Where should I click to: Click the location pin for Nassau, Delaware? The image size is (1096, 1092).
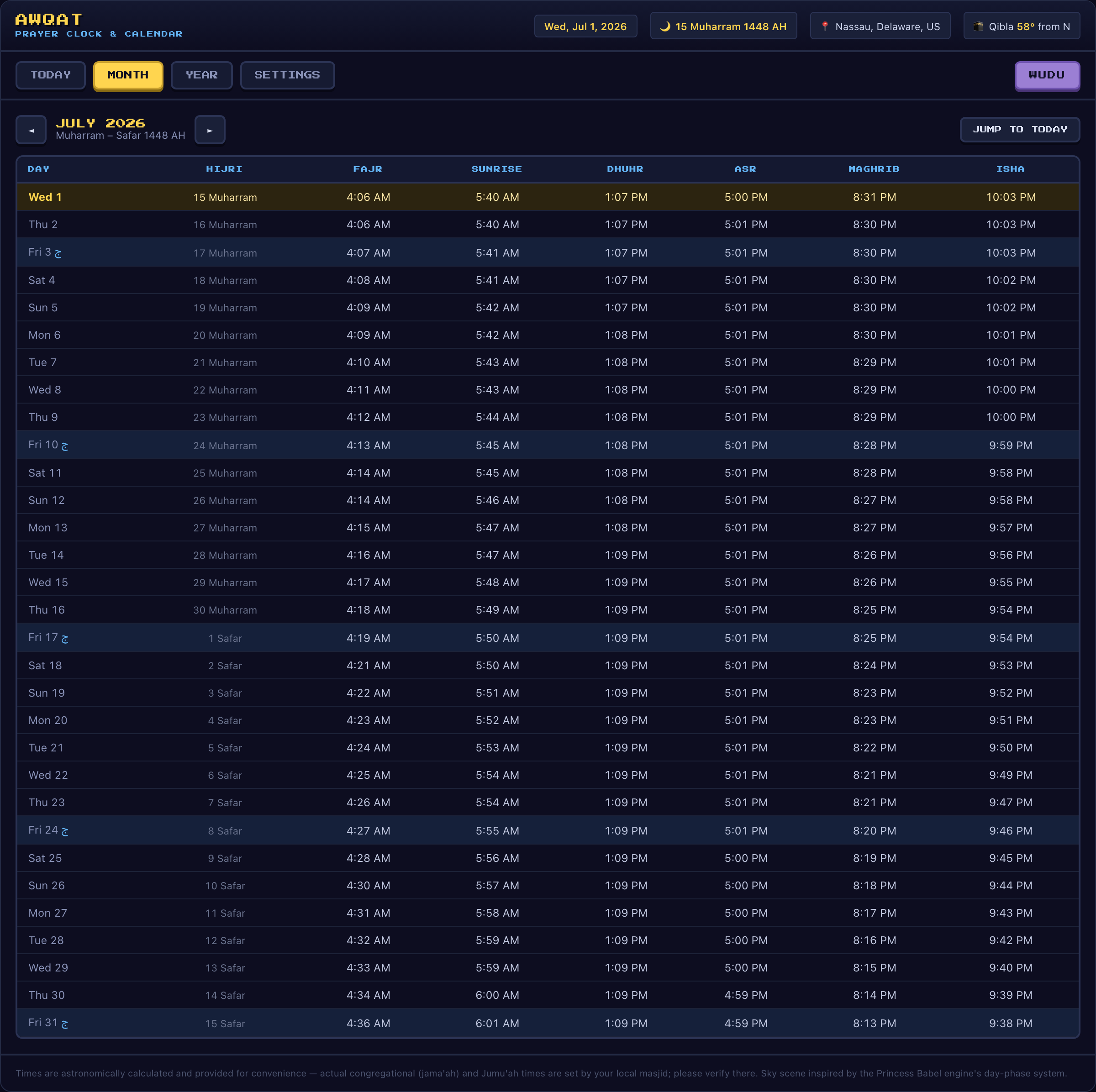click(x=825, y=26)
